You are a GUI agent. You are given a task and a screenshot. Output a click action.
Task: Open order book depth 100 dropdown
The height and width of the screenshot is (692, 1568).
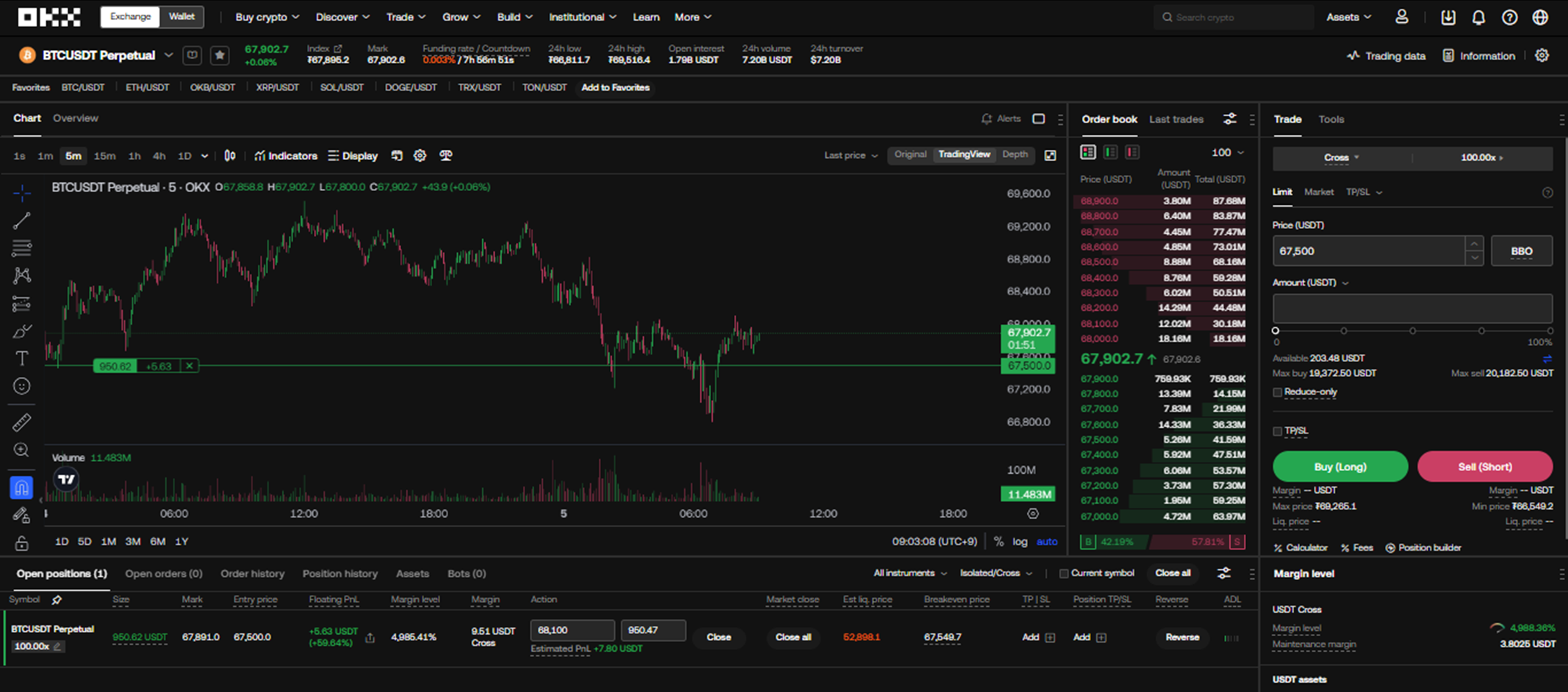coord(1228,152)
